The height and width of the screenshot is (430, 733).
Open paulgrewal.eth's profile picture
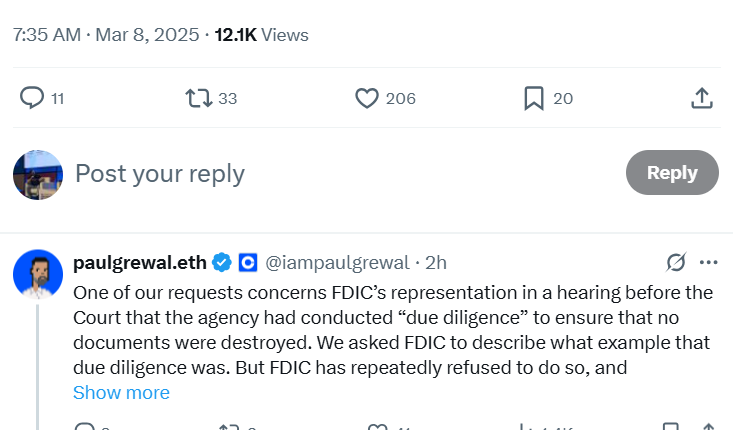tap(38, 273)
